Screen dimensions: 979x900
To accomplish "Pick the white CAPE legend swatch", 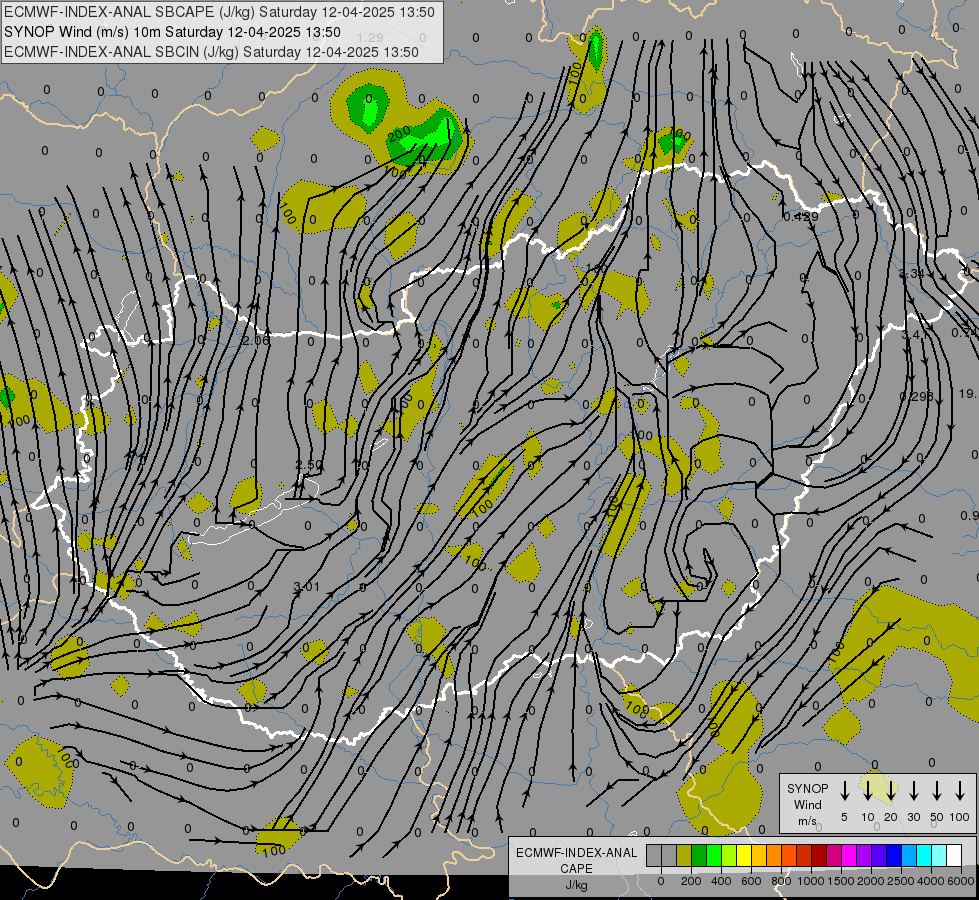I will pyautogui.click(x=954, y=855).
